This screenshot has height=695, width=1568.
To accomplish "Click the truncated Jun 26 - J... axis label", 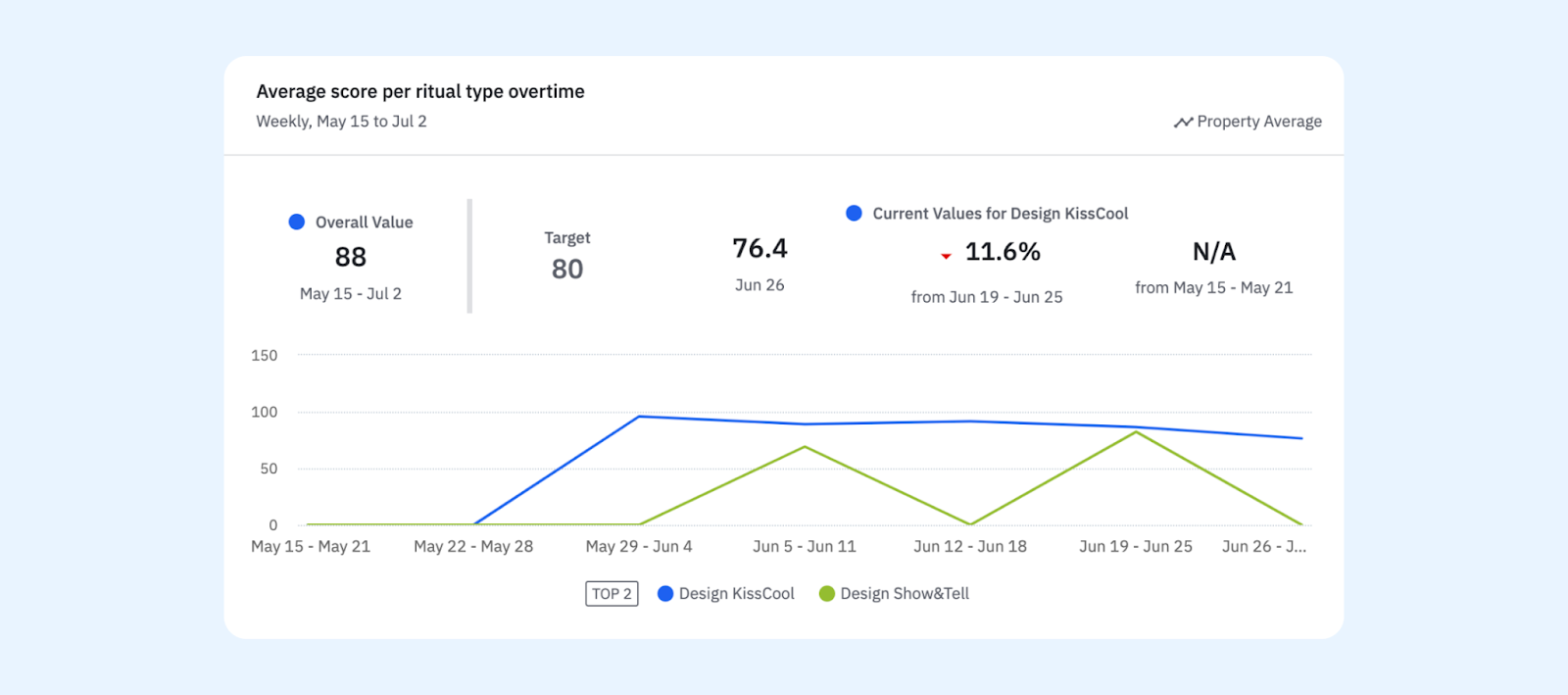I will coord(1264,546).
